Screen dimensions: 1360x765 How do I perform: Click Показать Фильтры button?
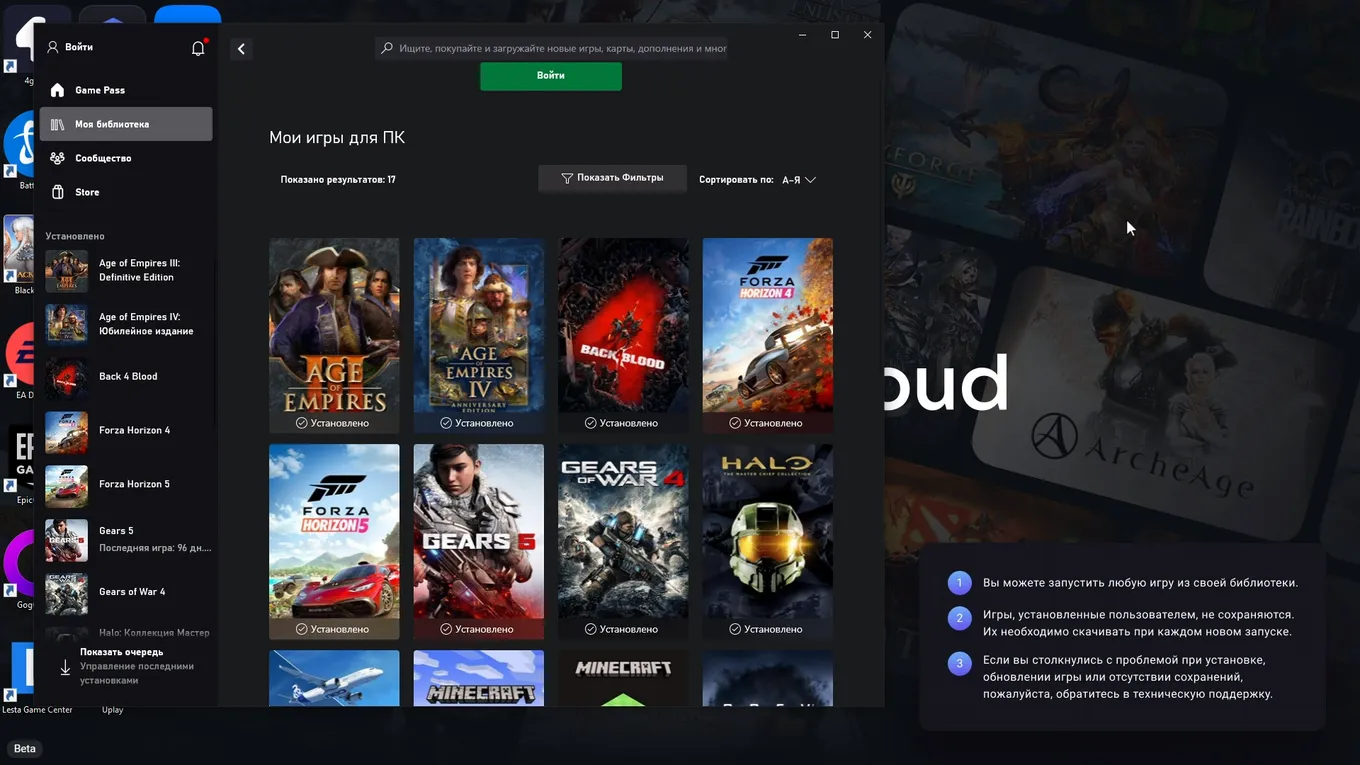pos(612,178)
